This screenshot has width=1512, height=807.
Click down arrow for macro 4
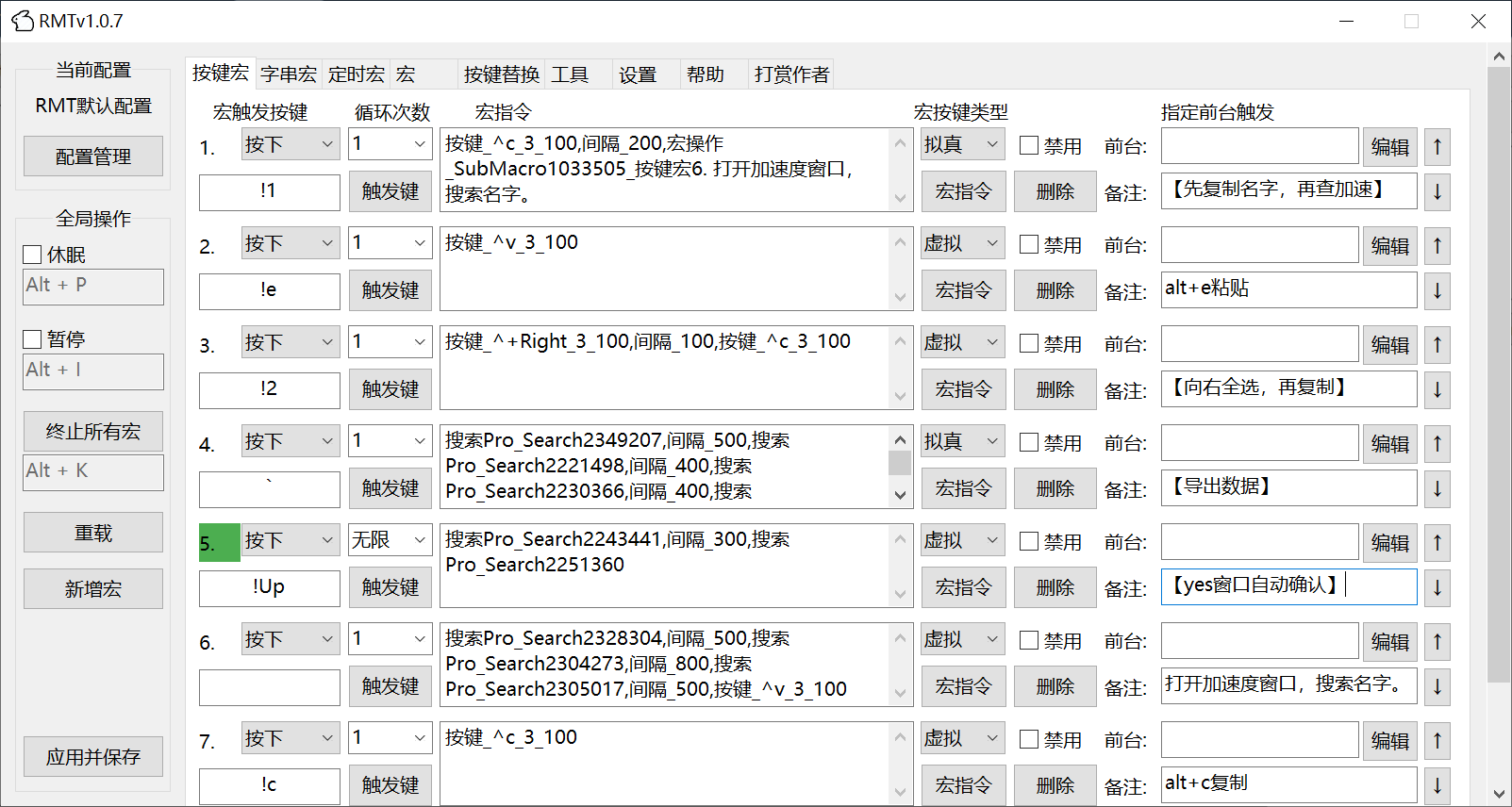click(1437, 489)
